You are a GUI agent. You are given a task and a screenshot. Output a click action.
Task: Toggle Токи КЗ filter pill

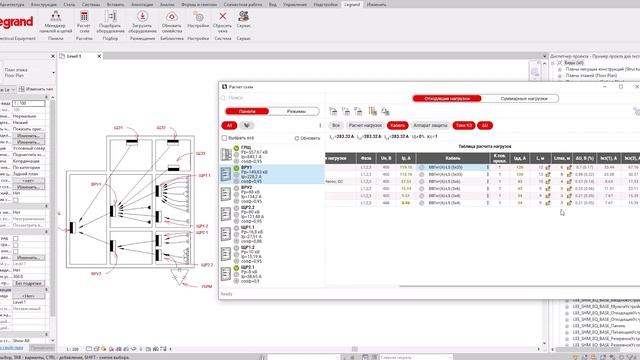(464, 125)
